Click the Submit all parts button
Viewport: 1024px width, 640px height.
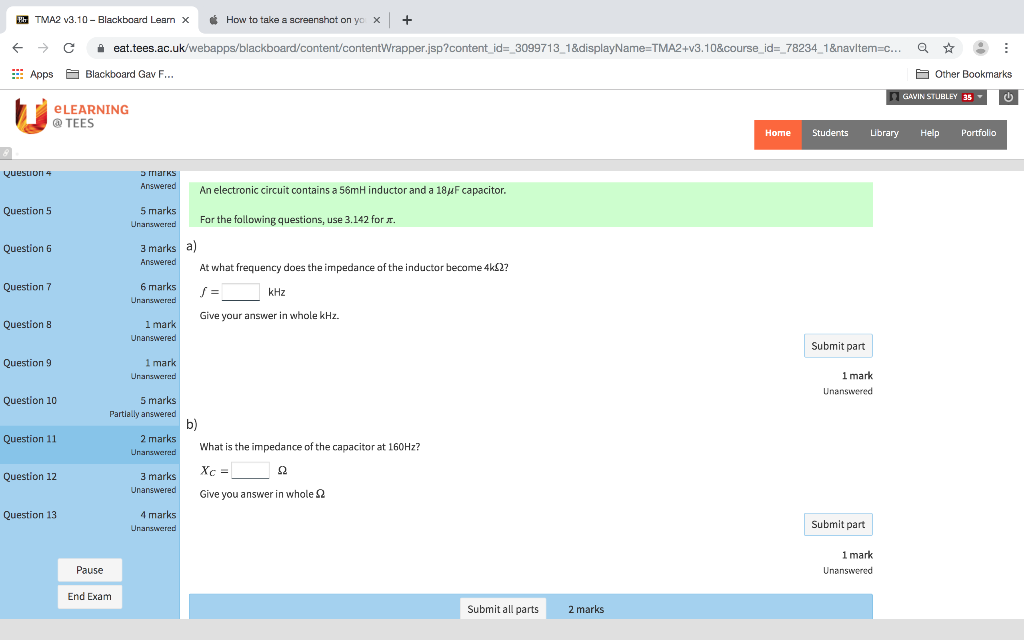click(503, 609)
